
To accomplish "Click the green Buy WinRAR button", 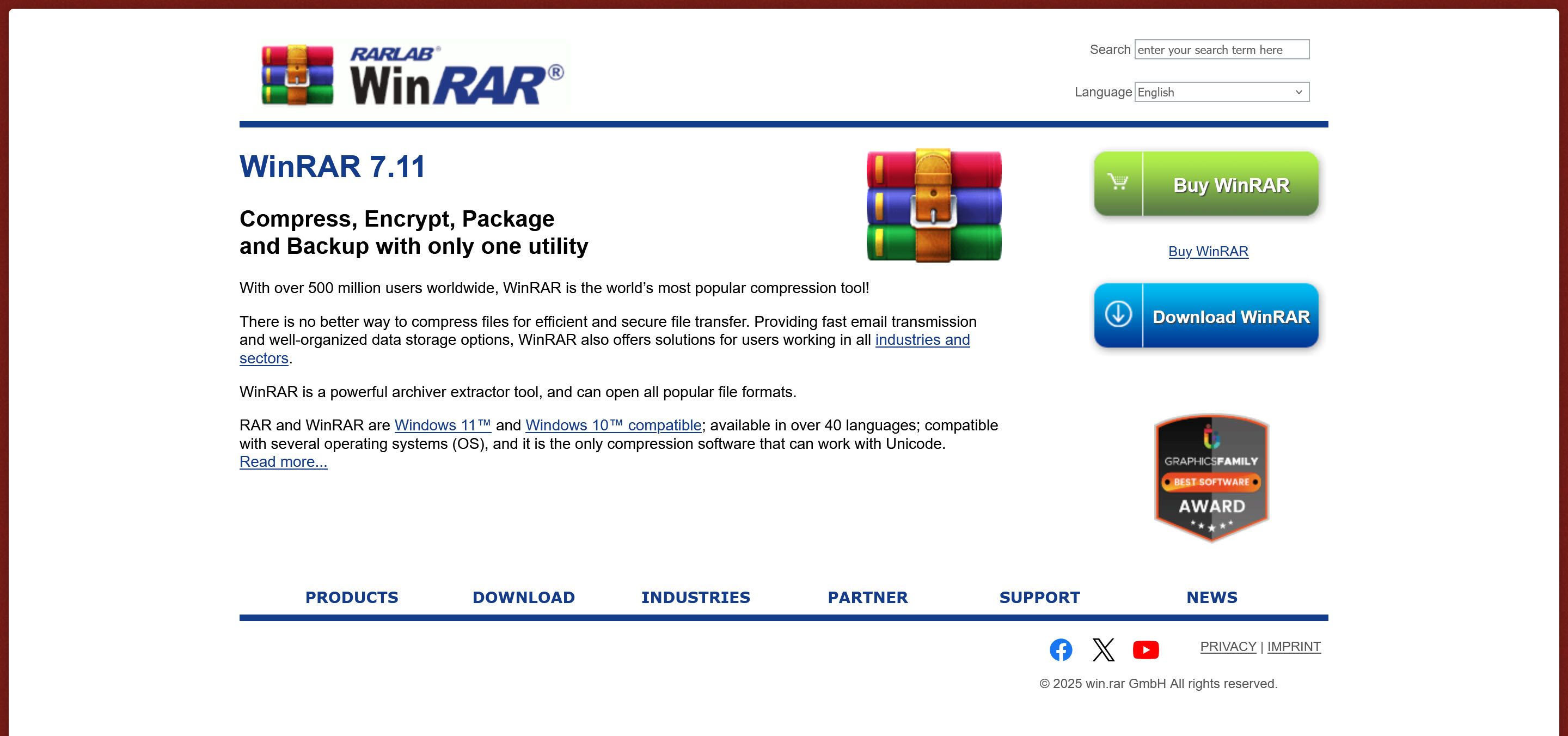I will [1206, 184].
